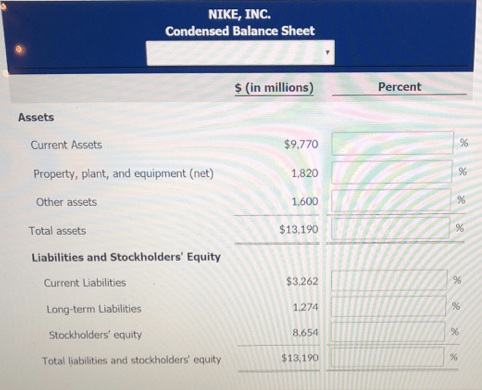Select the Current Assets percent field

tap(392, 143)
